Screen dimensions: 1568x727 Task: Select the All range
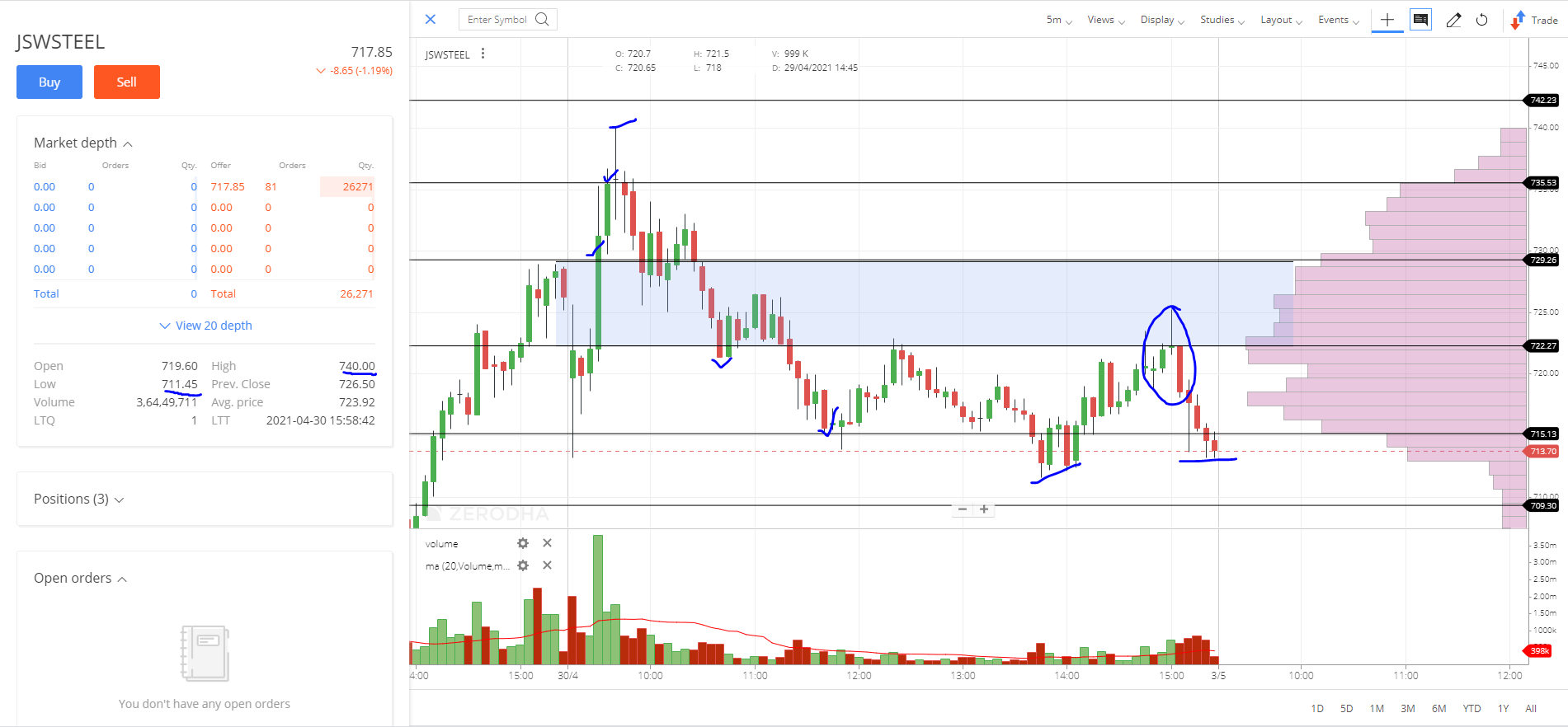point(1531,709)
